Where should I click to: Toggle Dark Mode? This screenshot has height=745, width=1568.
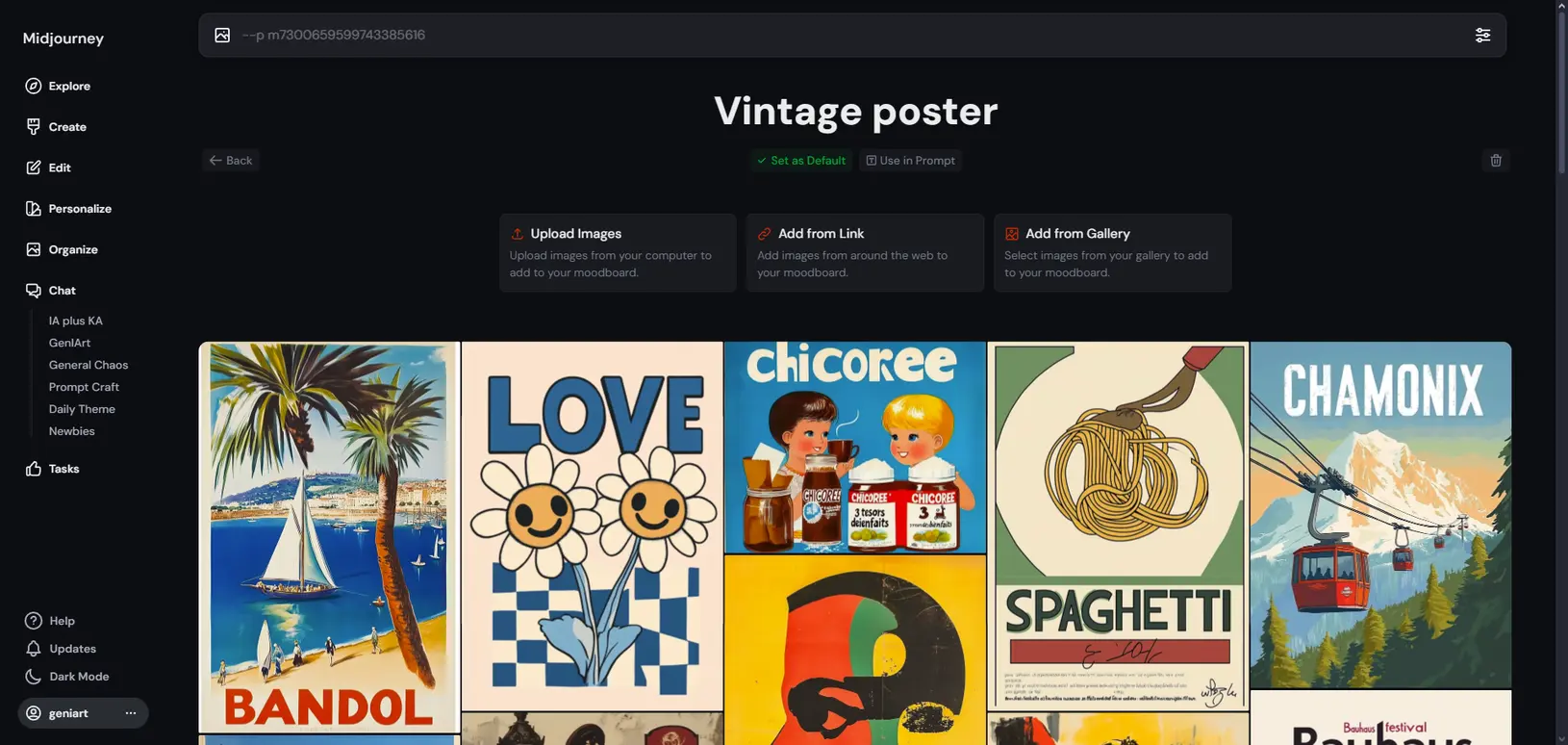[67, 677]
